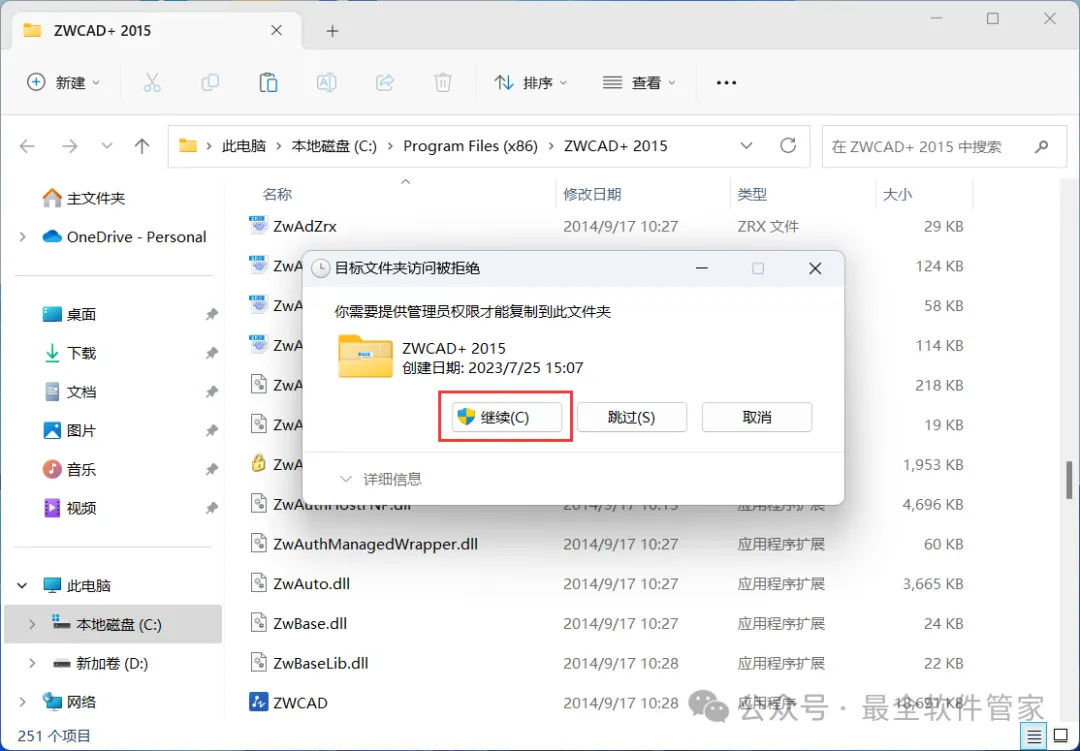Expand address bar history dropdown
This screenshot has width=1080, height=751.
pos(746,146)
